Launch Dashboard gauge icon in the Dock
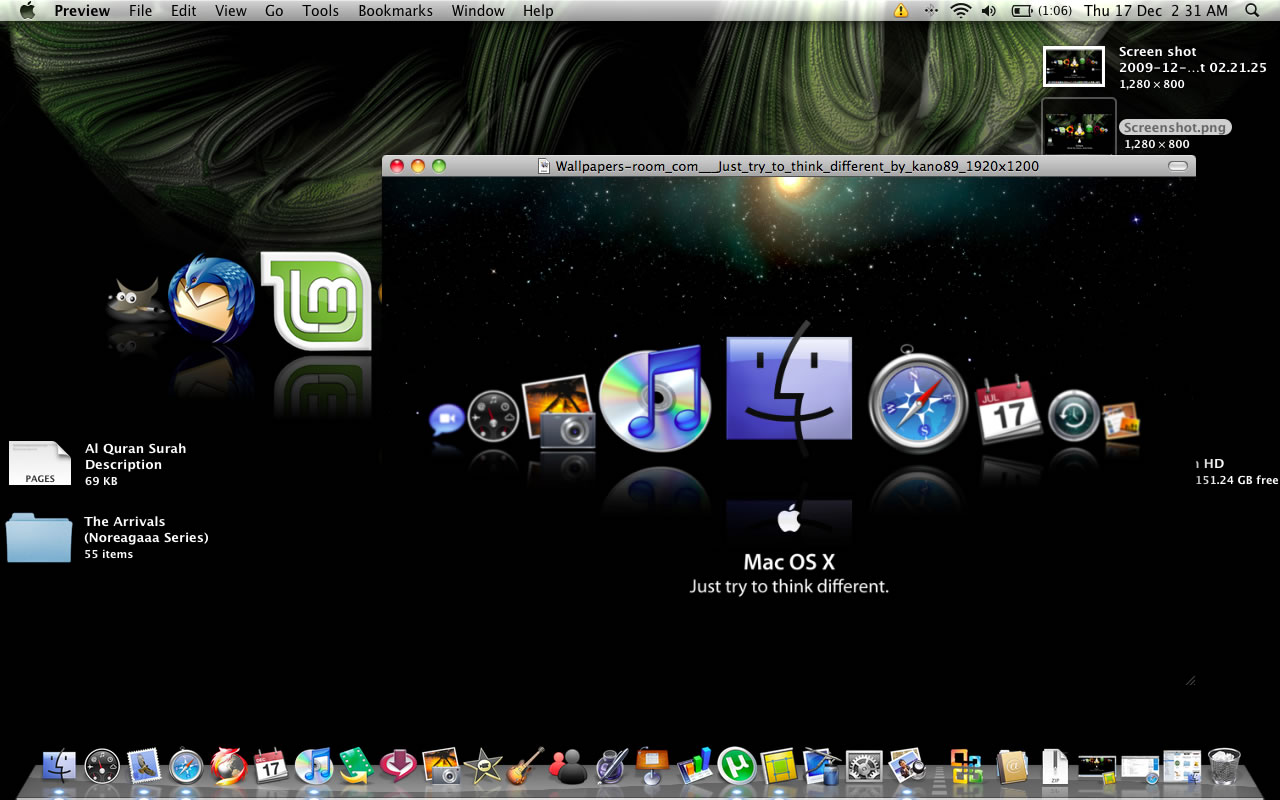Screen dimensions: 1280x800 click(x=102, y=766)
